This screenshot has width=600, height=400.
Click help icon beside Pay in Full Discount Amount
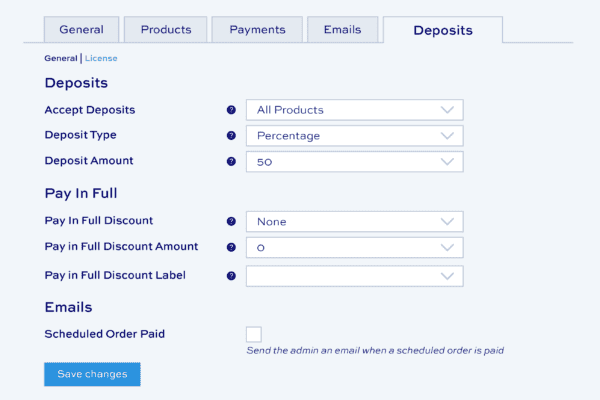pos(231,247)
